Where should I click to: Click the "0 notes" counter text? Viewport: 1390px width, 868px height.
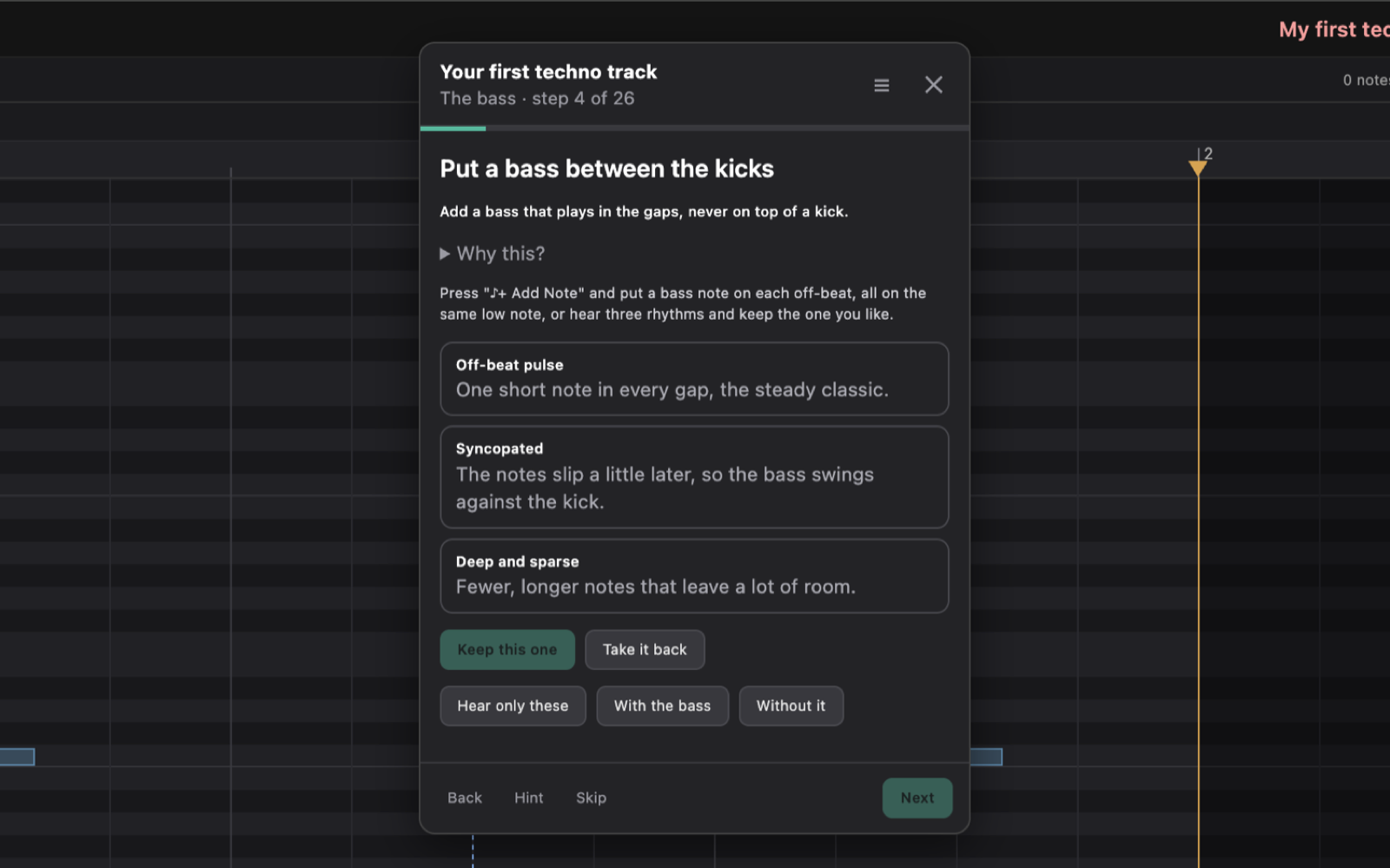1366,80
